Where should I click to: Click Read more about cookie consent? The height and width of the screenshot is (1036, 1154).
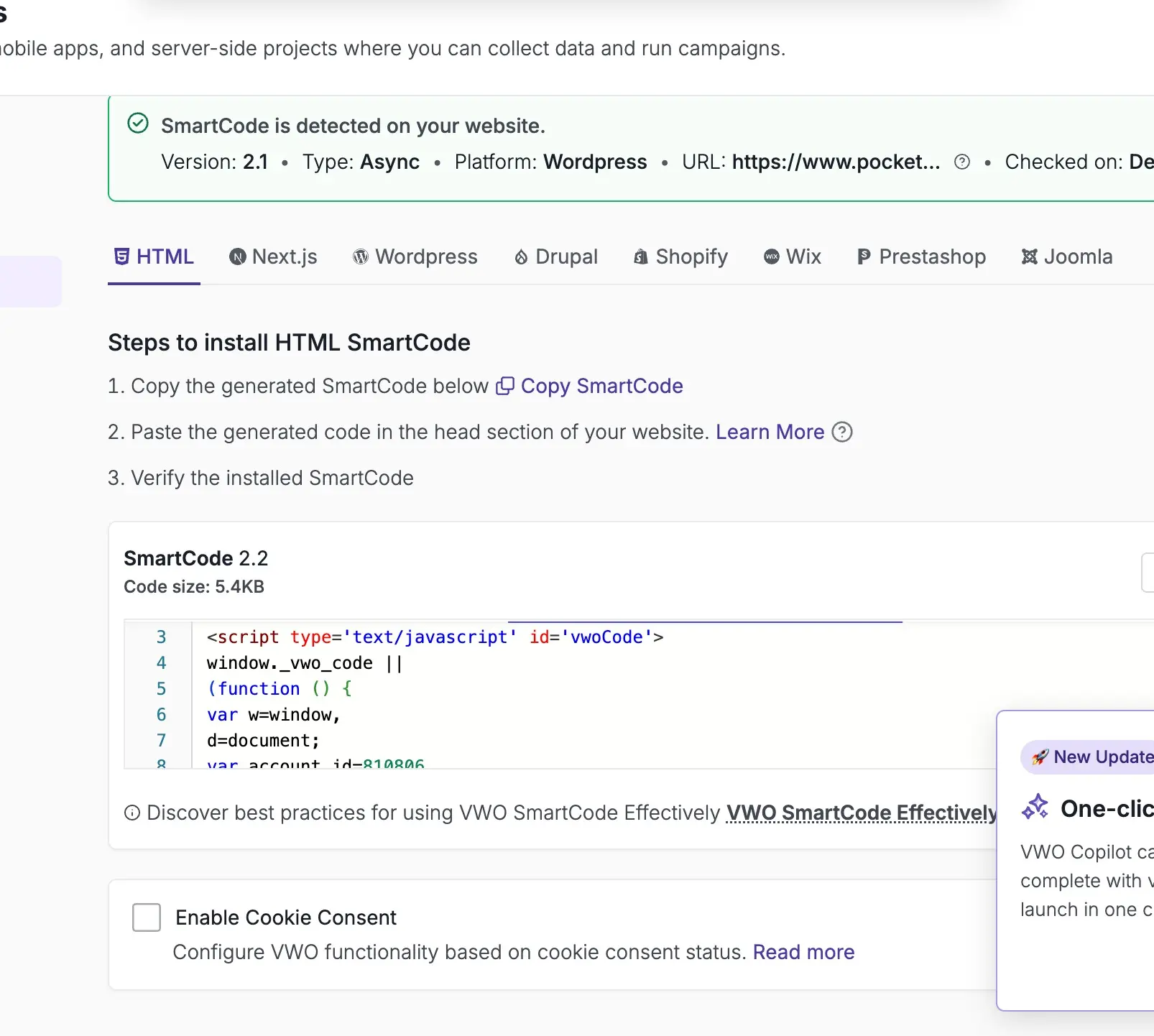804,952
